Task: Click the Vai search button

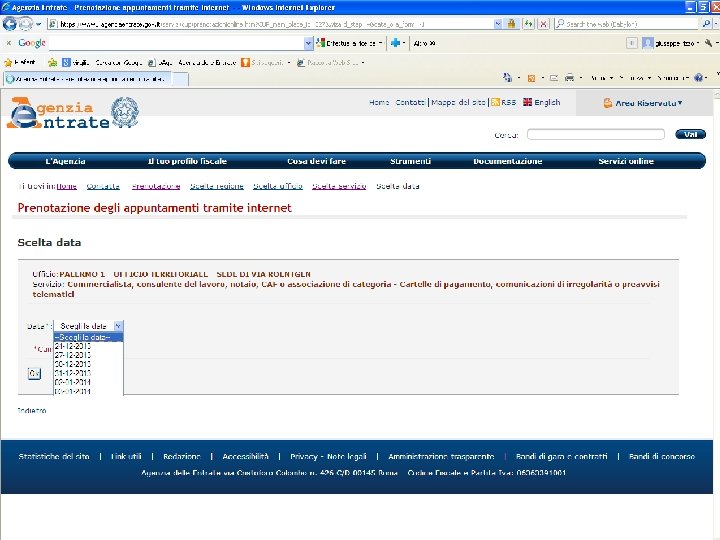Action: tap(690, 134)
